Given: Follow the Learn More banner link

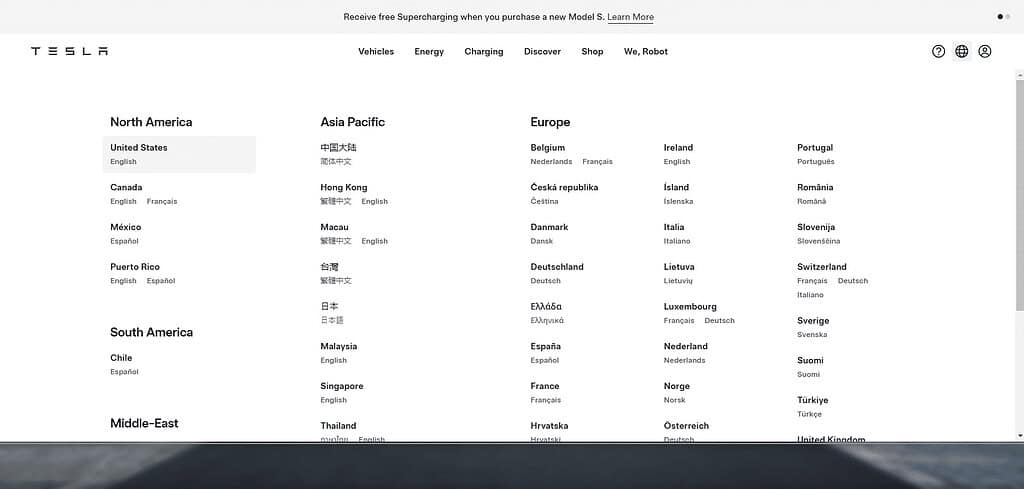Looking at the screenshot, I should (x=630, y=17).
